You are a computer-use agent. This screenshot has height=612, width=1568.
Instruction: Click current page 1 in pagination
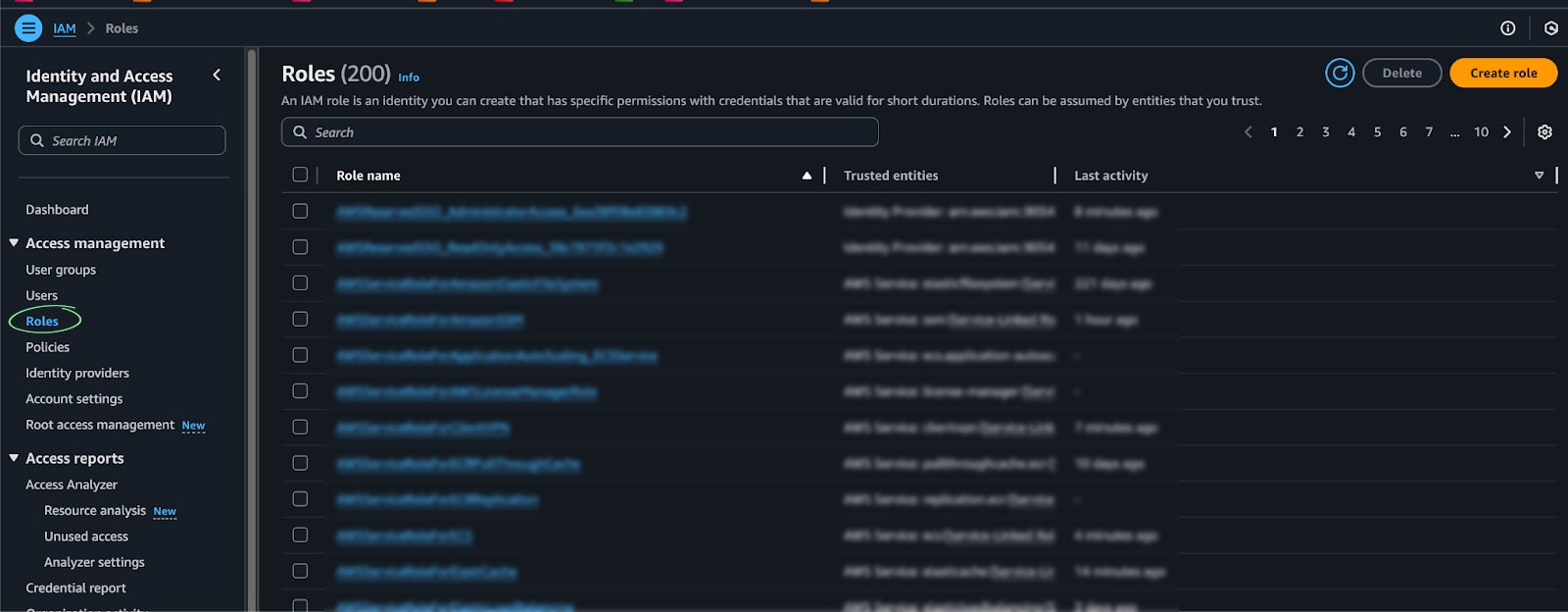click(1274, 132)
